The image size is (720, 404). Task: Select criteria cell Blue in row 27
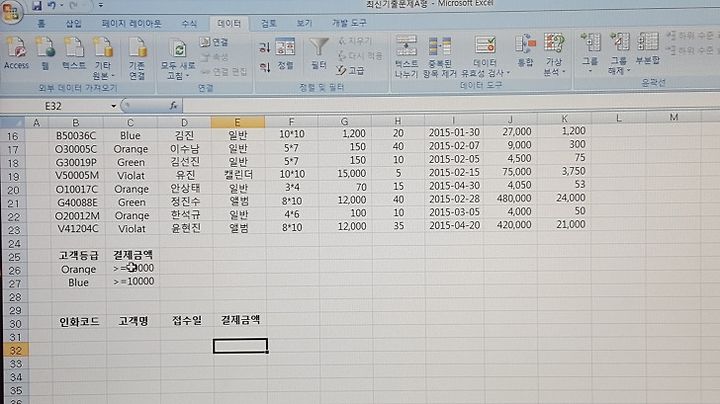click(x=79, y=283)
